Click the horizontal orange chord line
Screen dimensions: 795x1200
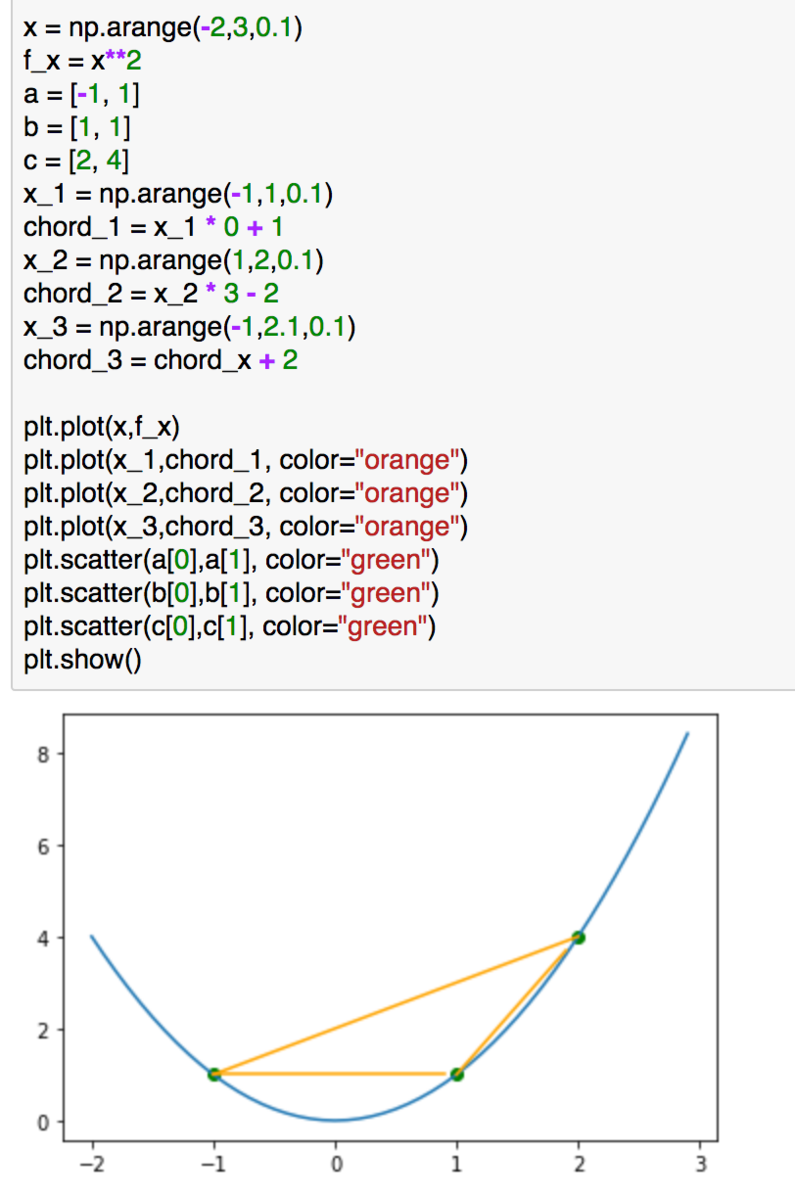329,1074
